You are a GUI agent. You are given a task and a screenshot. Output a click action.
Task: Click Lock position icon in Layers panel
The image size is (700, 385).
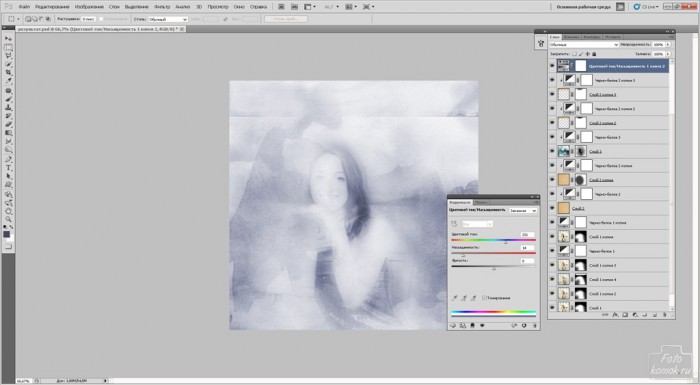588,54
